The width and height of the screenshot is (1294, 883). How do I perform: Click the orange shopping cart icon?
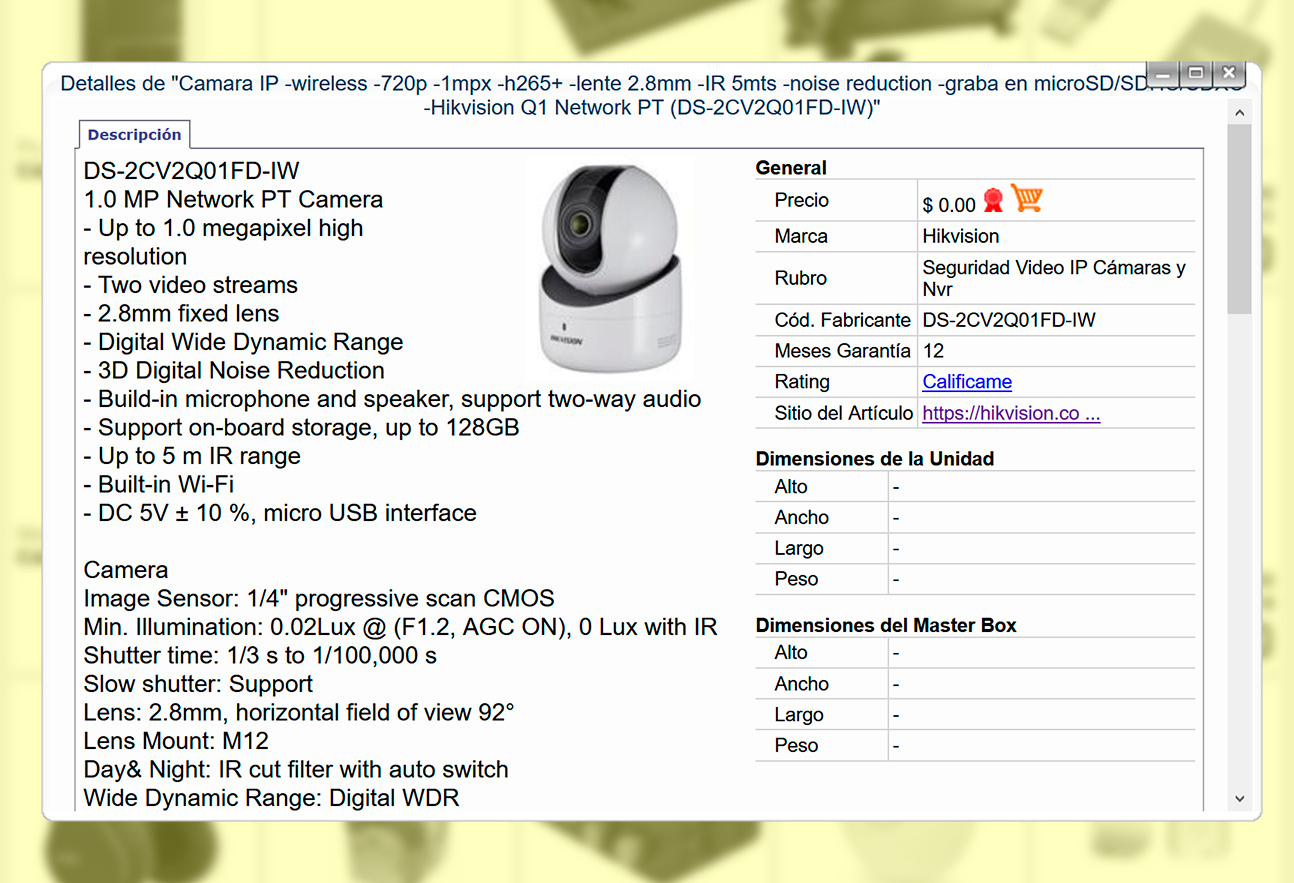coord(1026,198)
